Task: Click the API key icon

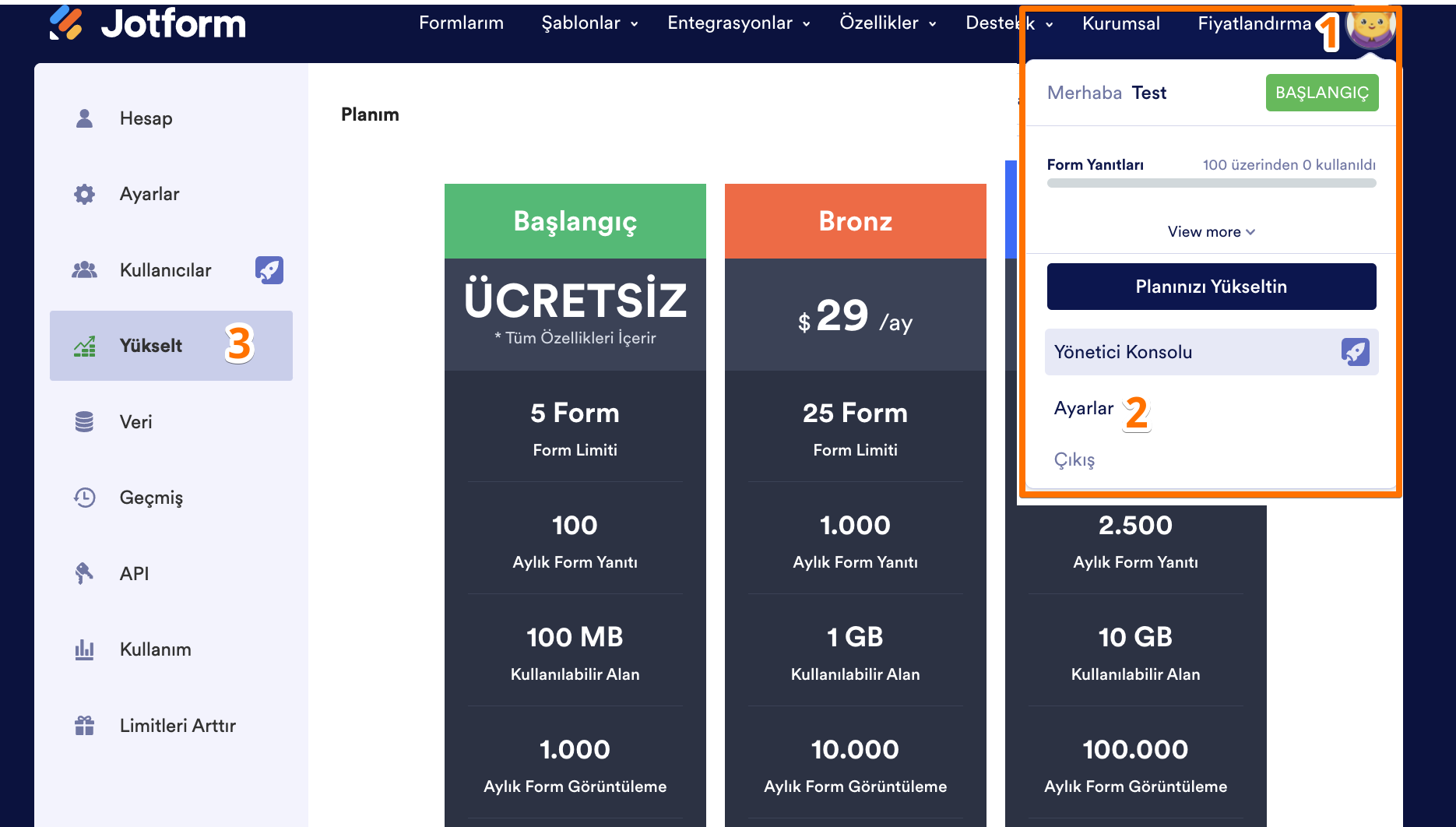Action: tap(84, 573)
